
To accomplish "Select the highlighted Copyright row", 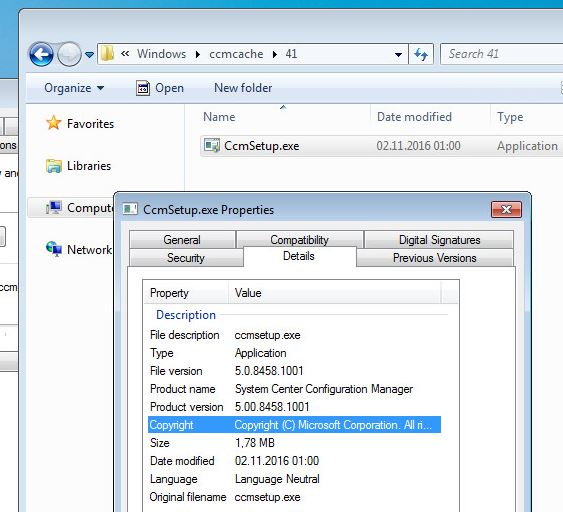I will tap(294, 425).
